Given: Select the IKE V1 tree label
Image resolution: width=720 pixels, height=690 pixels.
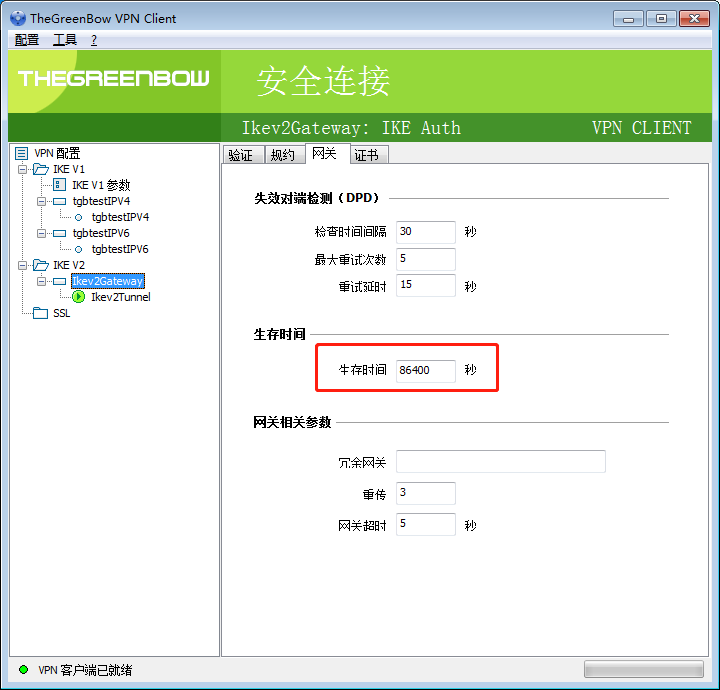Looking at the screenshot, I should tap(69, 169).
